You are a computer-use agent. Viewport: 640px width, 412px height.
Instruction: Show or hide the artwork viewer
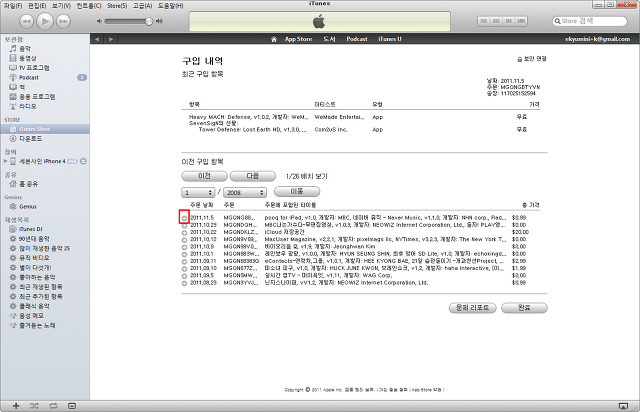pos(72,406)
